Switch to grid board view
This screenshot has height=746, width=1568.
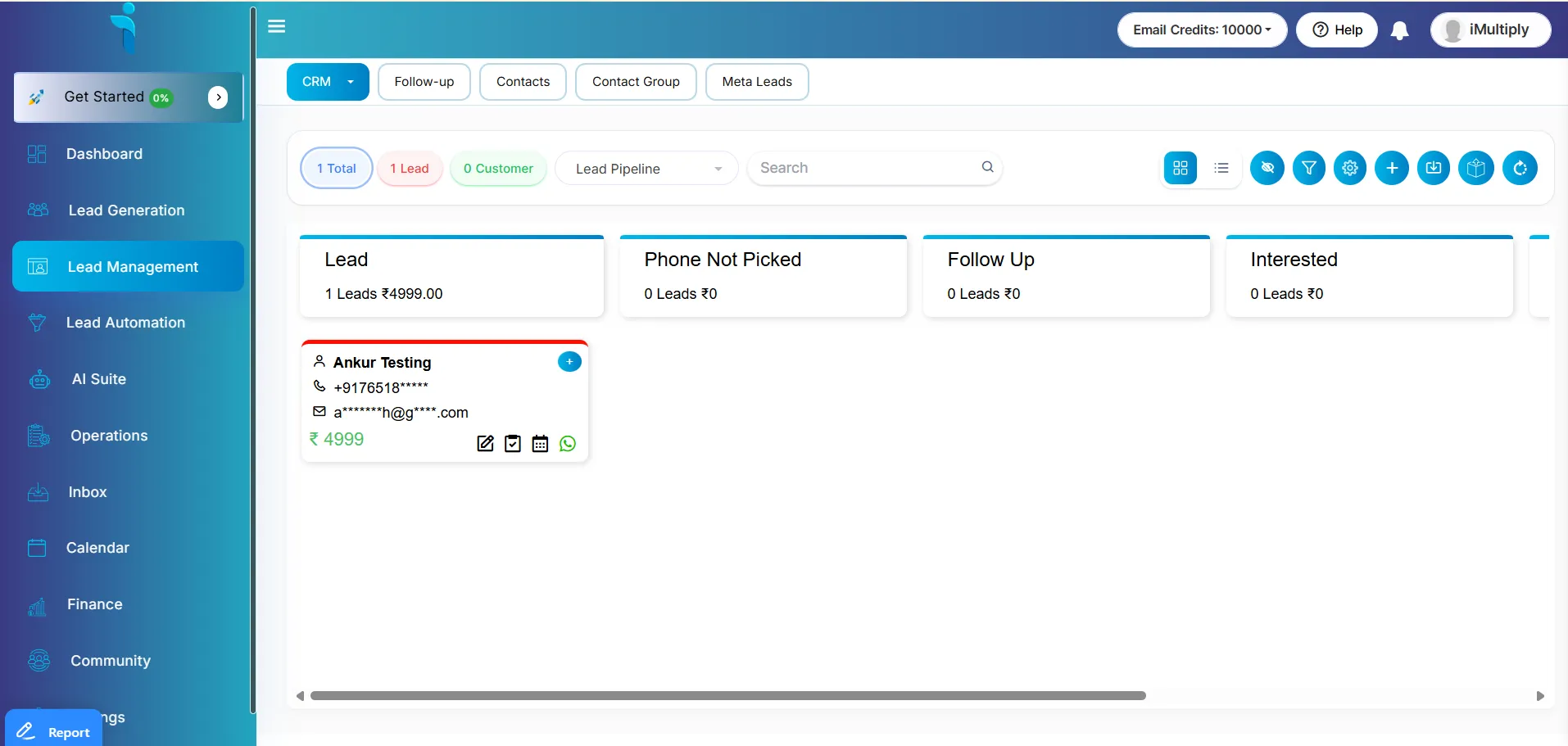pyautogui.click(x=1180, y=169)
